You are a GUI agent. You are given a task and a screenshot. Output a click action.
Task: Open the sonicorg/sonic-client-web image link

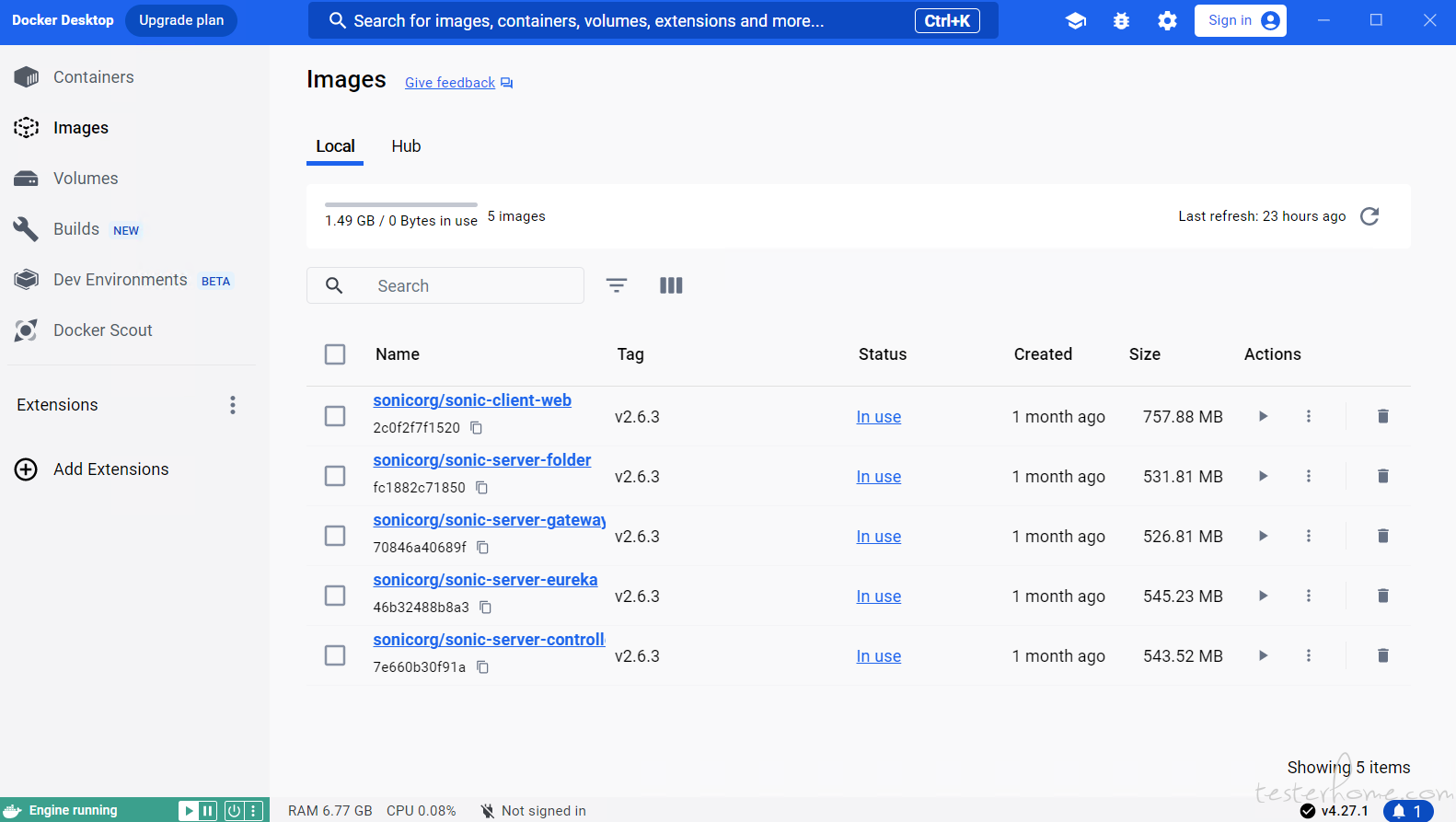coord(472,400)
